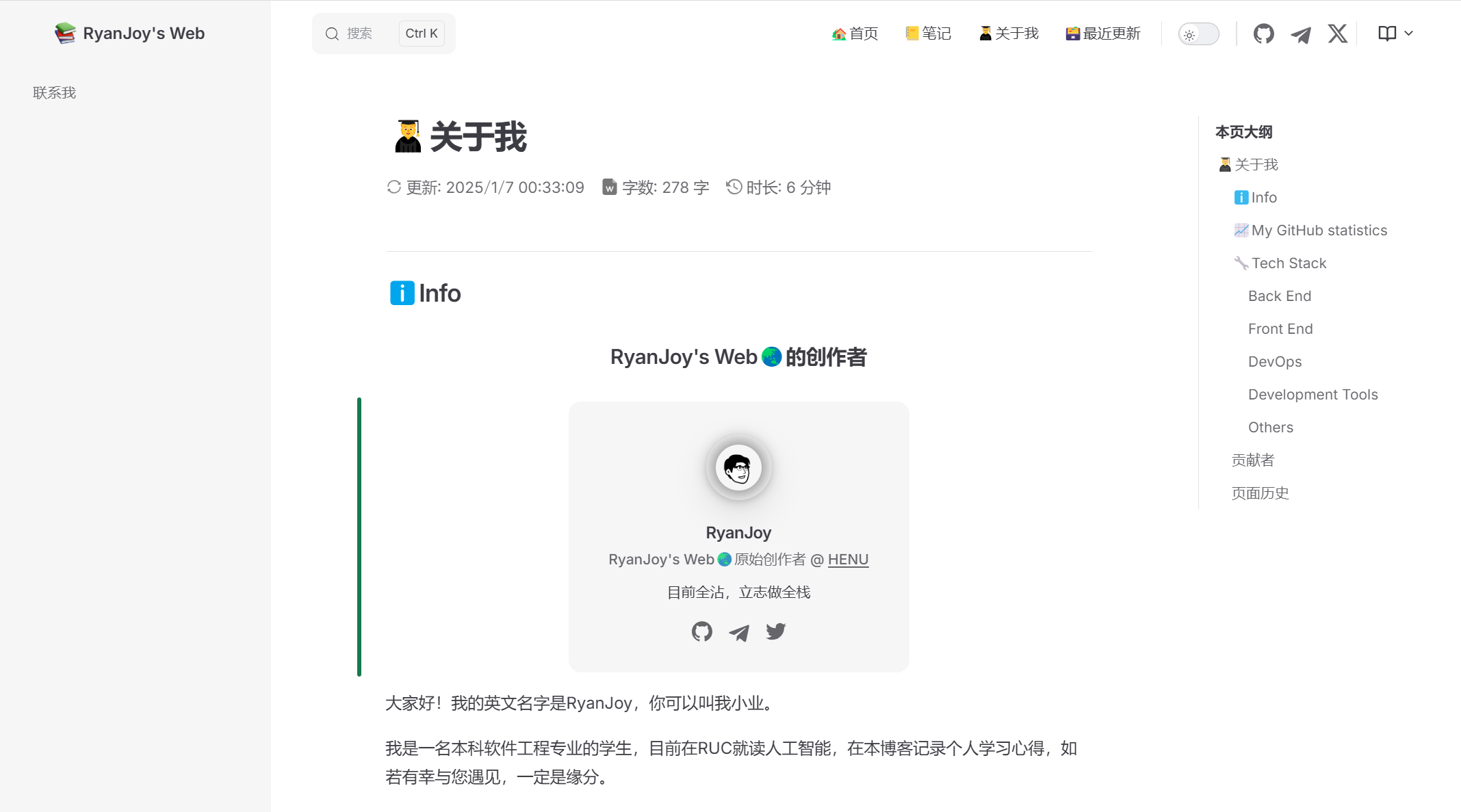Toggle the light/dark theme switch
1461x812 pixels.
[1198, 34]
